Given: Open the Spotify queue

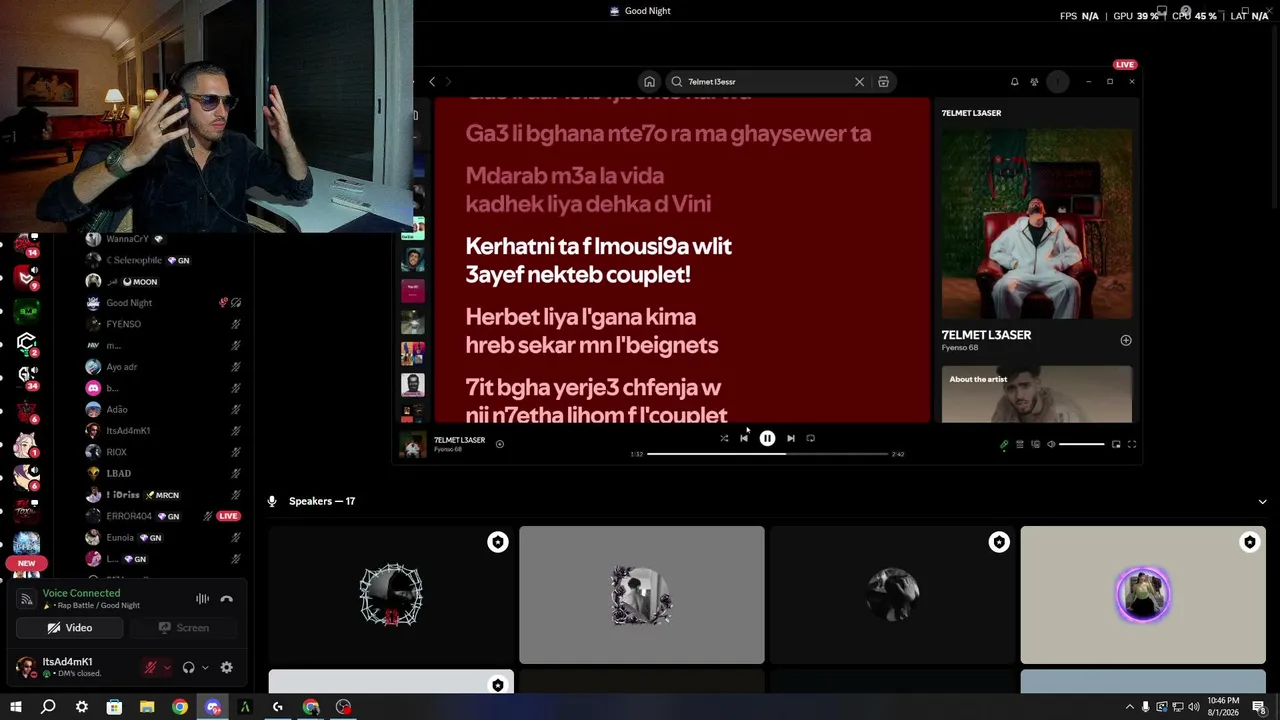Looking at the screenshot, I should point(1020,444).
